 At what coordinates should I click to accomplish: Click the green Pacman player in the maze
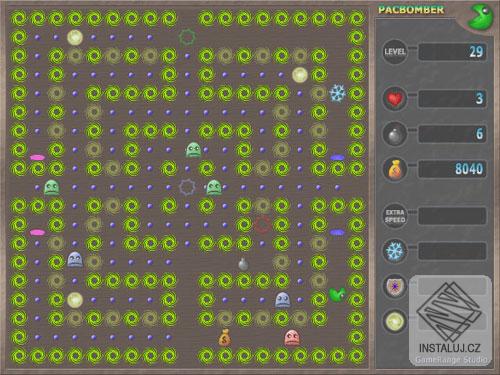(337, 295)
